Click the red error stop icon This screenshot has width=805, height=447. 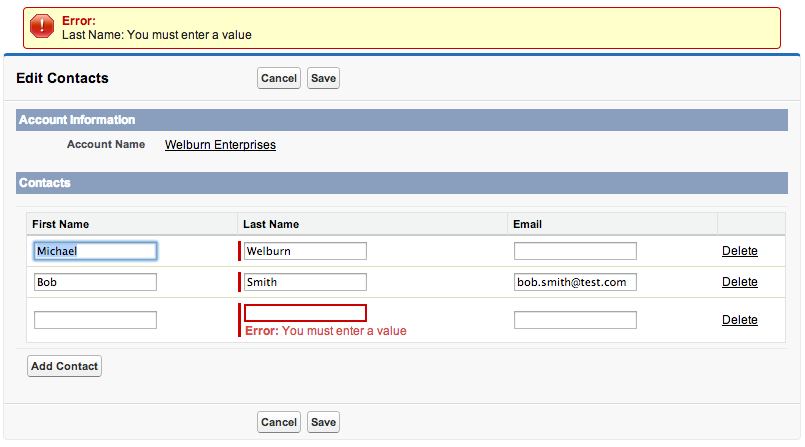pyautogui.click(x=42, y=26)
